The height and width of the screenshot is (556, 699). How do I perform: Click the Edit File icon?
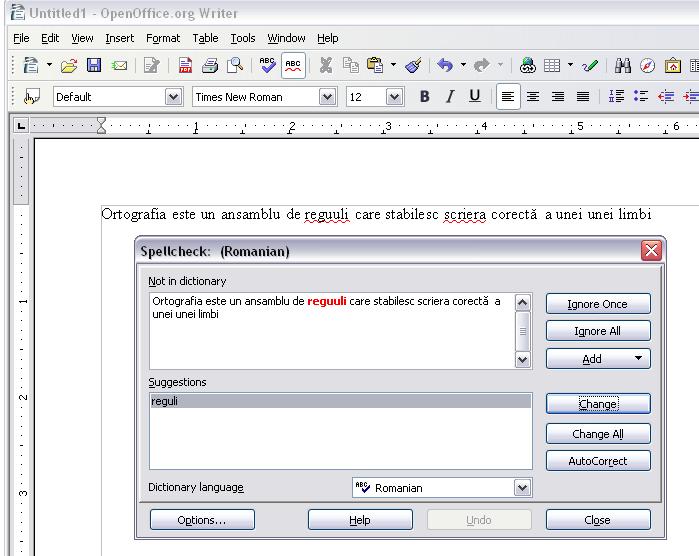(x=152, y=66)
